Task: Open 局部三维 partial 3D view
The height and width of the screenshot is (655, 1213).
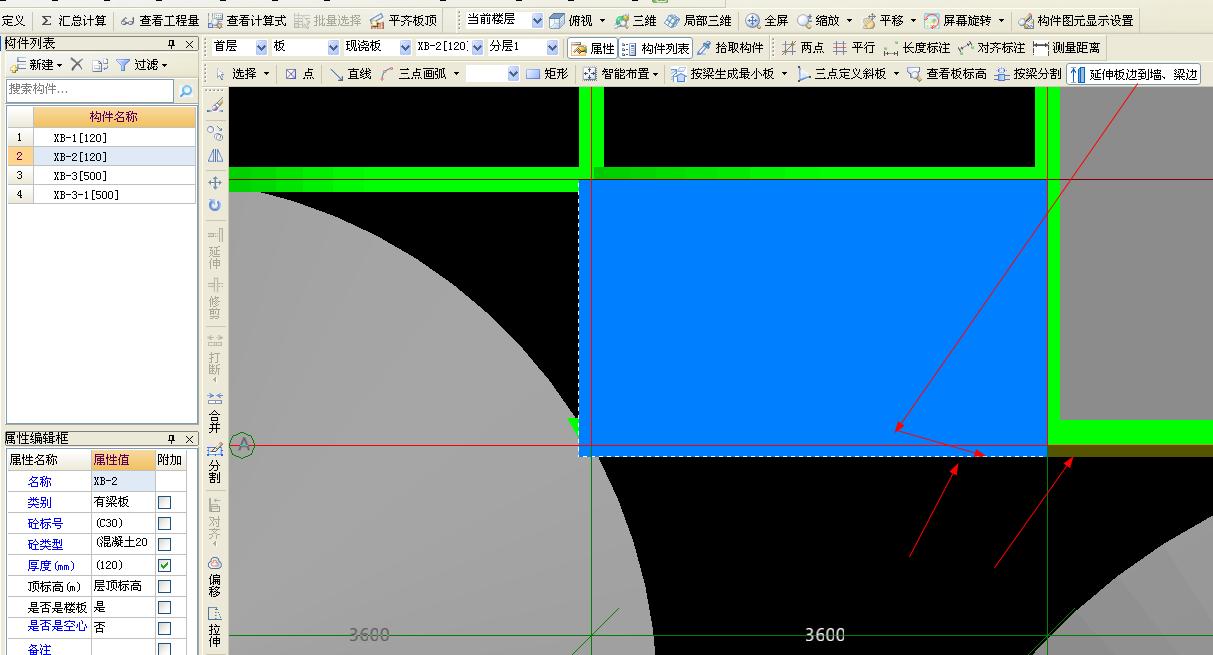Action: pyautogui.click(x=697, y=20)
